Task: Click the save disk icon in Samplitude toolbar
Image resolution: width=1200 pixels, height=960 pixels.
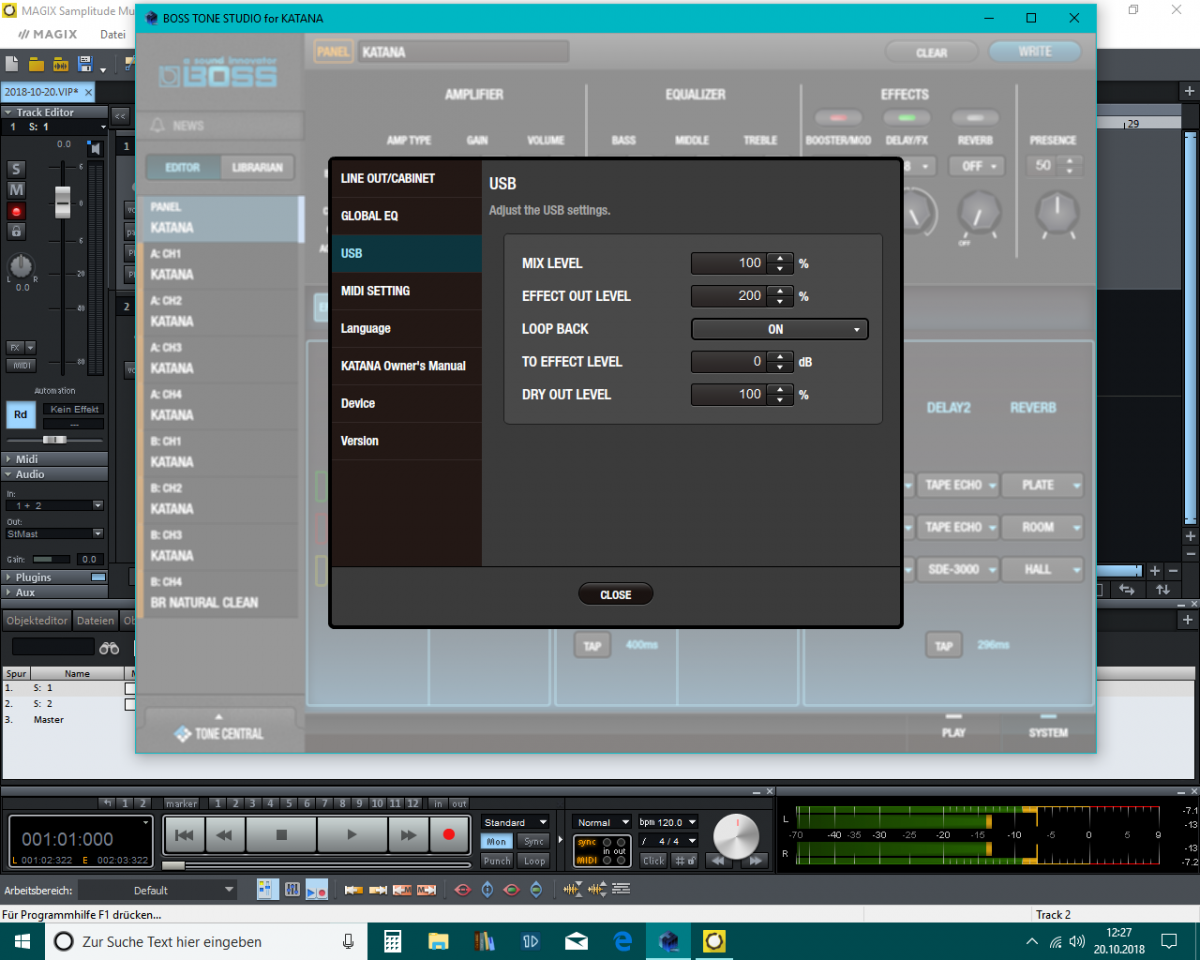Action: (x=84, y=64)
